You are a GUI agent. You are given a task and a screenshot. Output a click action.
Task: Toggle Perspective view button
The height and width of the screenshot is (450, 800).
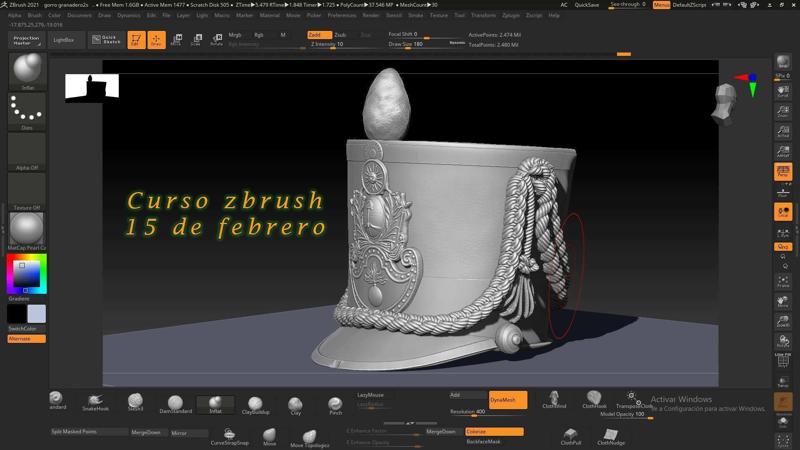coord(783,171)
